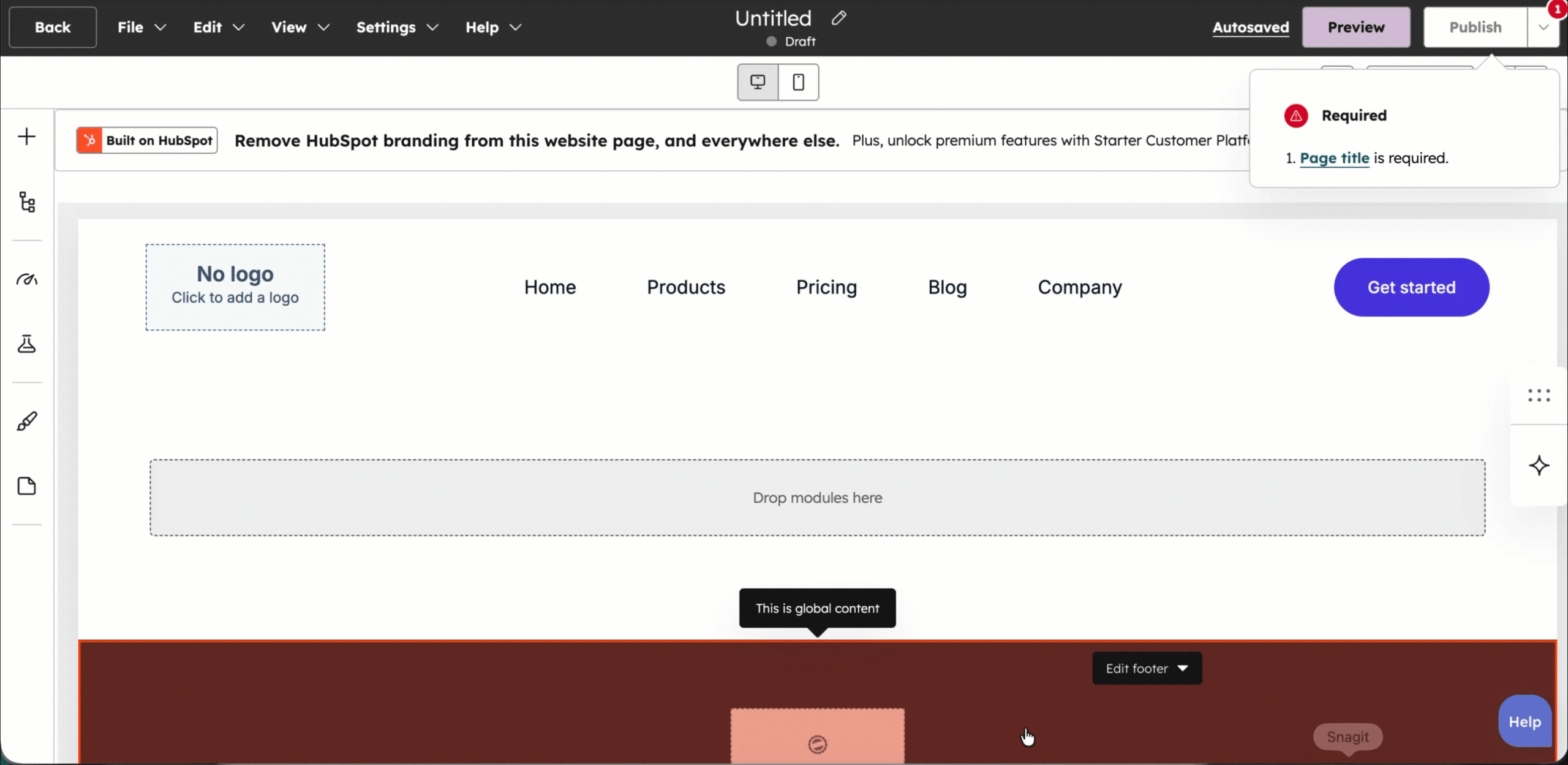1568x765 pixels.
Task: Click the Preview button
Action: 1356,28
